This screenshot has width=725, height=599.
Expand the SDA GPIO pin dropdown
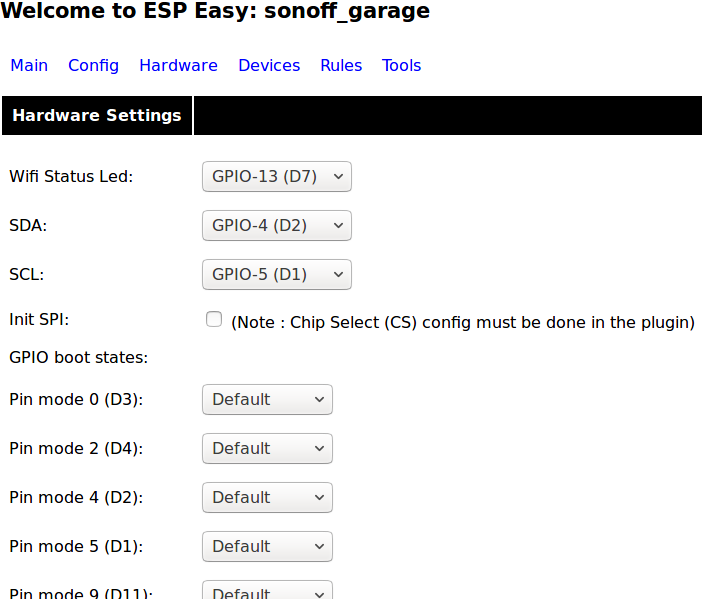tap(277, 226)
